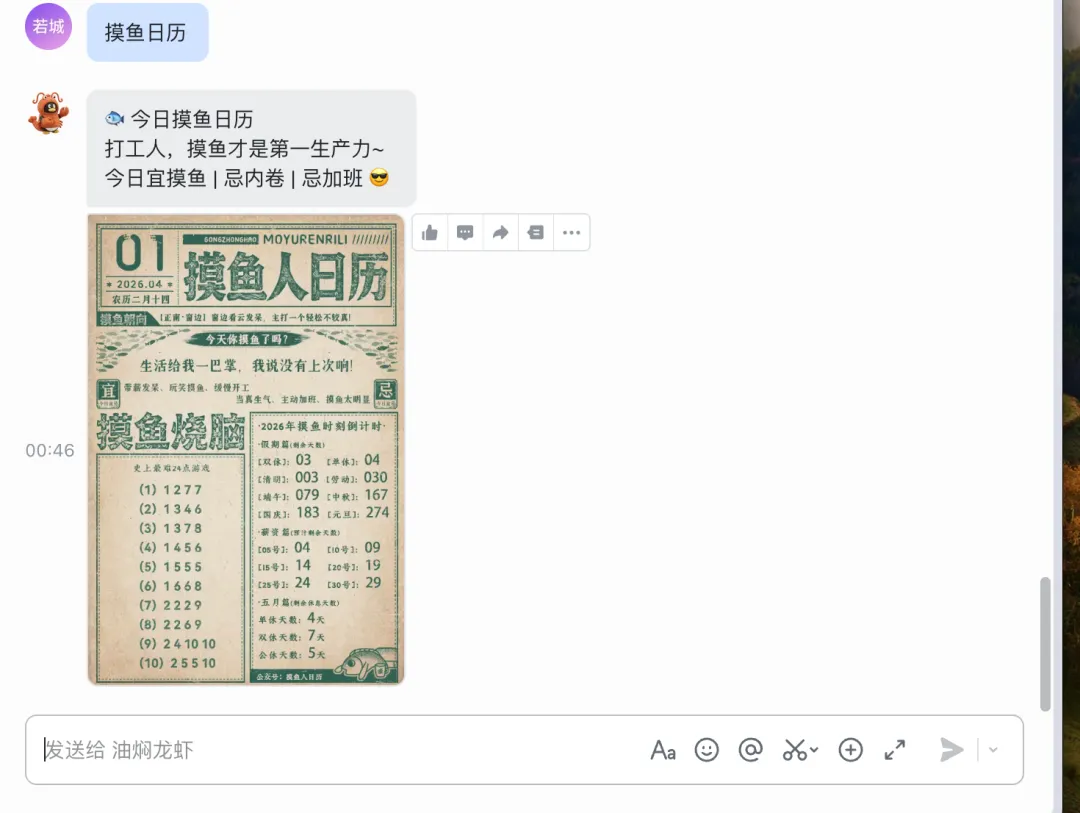The image size is (1080, 813).
Task: Give a thumbs-up reaction to the calendar image
Action: click(430, 233)
